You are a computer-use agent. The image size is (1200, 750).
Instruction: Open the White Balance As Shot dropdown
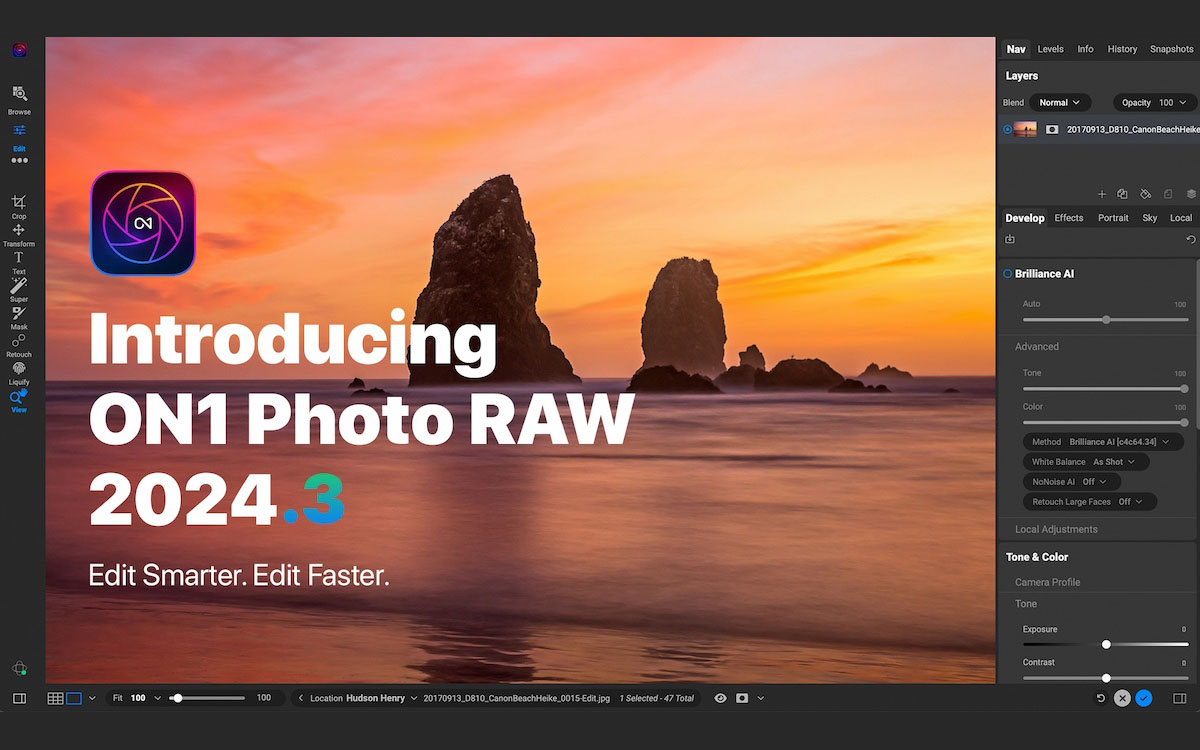pyautogui.click(x=1085, y=462)
